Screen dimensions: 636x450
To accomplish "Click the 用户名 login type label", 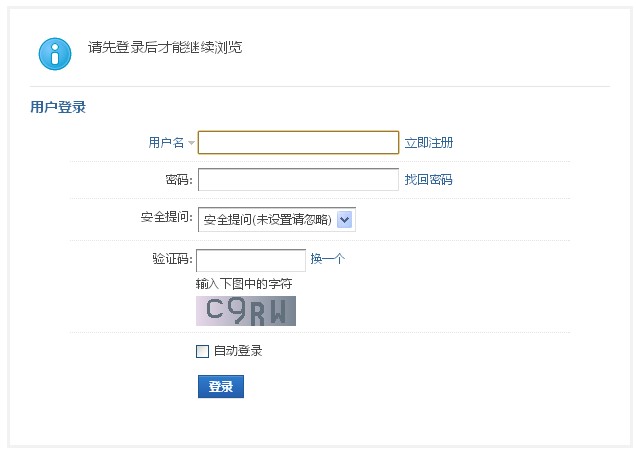I will pyautogui.click(x=166, y=143).
